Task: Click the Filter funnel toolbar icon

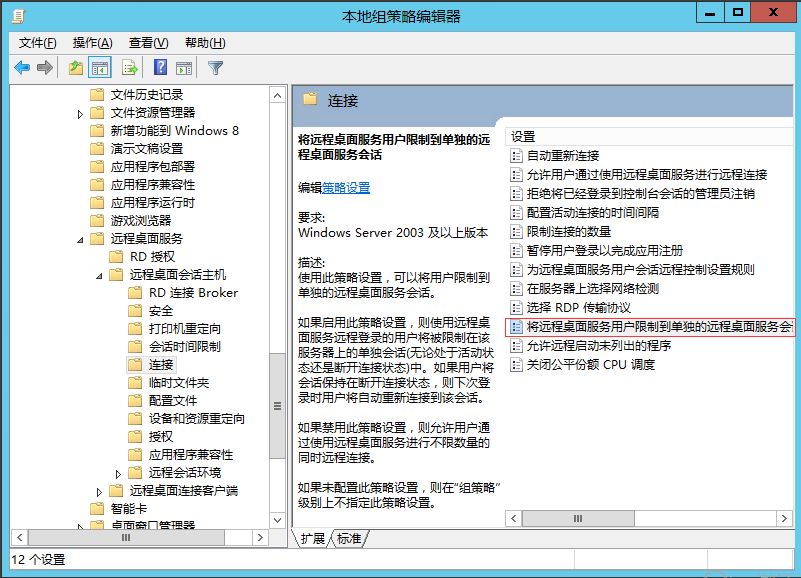Action: (x=216, y=67)
